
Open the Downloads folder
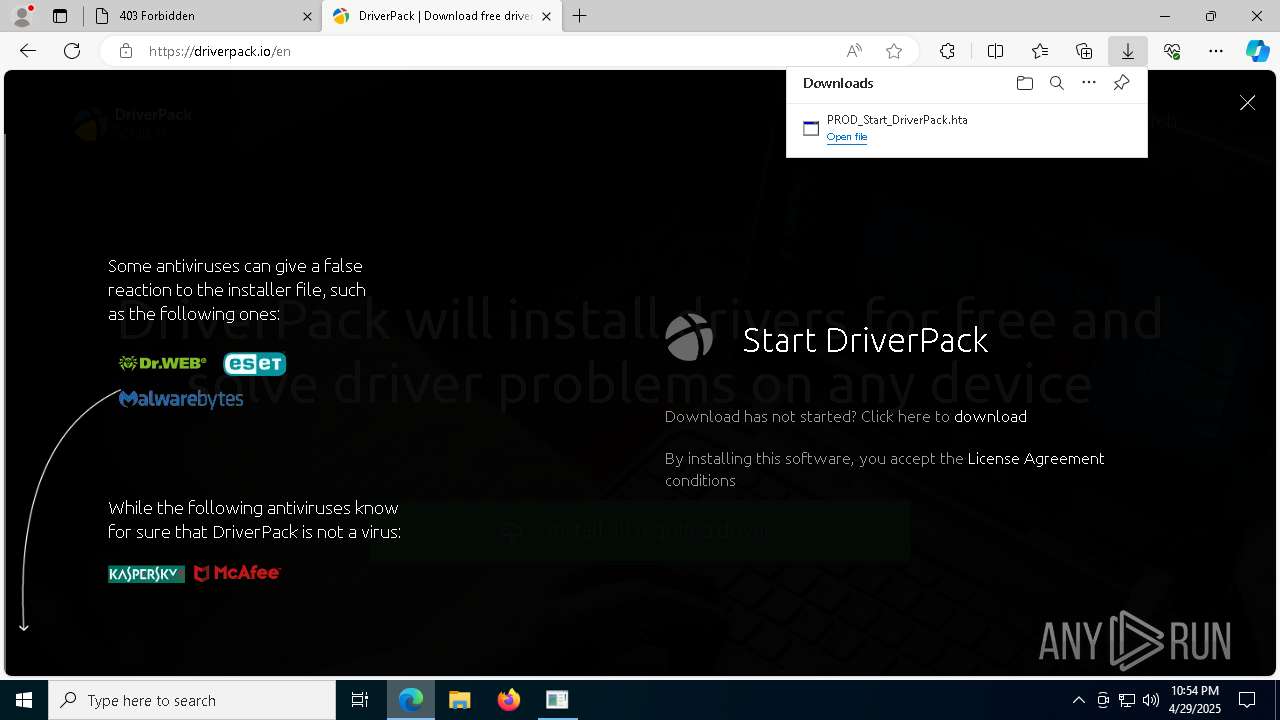(x=1024, y=83)
